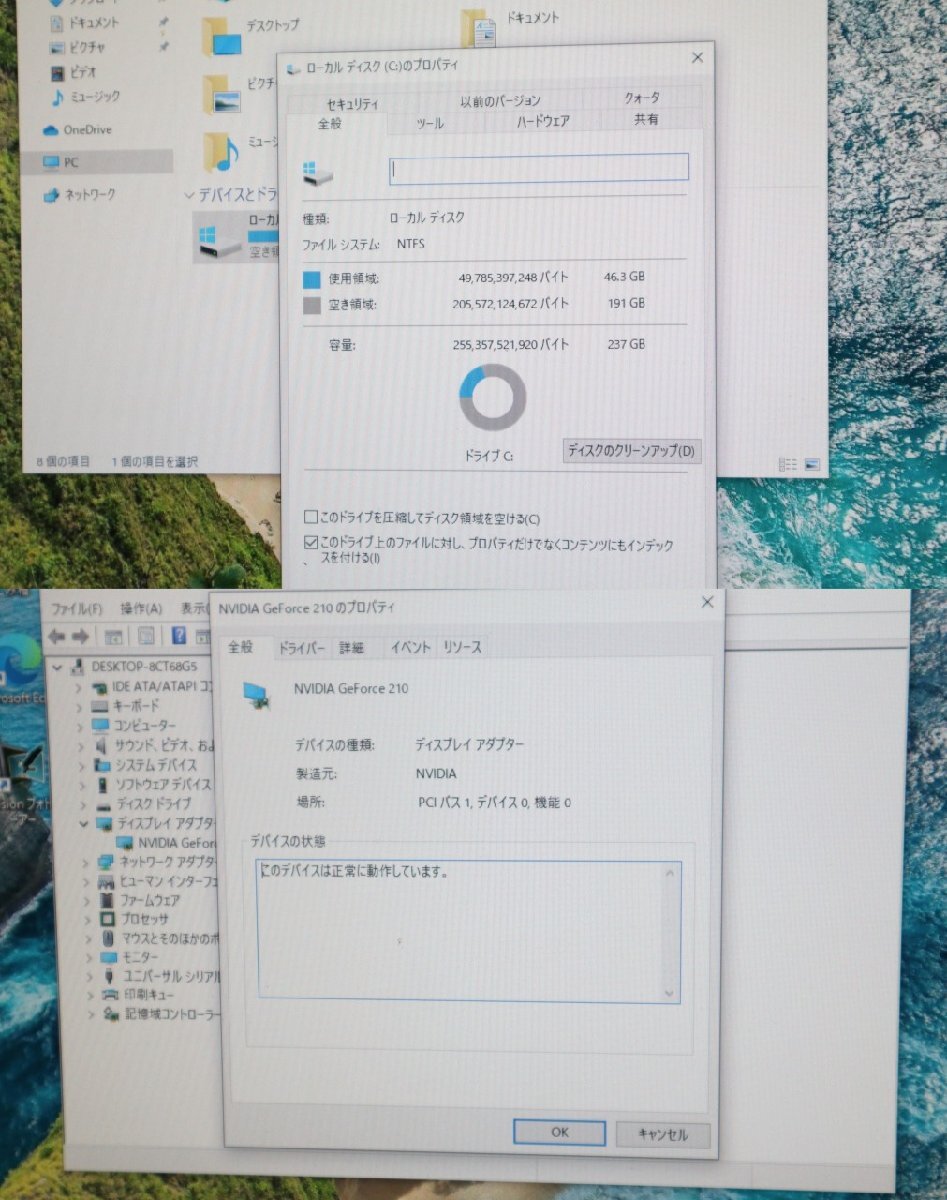Switch to the 共有 tab
947x1200 pixels.
pyautogui.click(x=646, y=119)
